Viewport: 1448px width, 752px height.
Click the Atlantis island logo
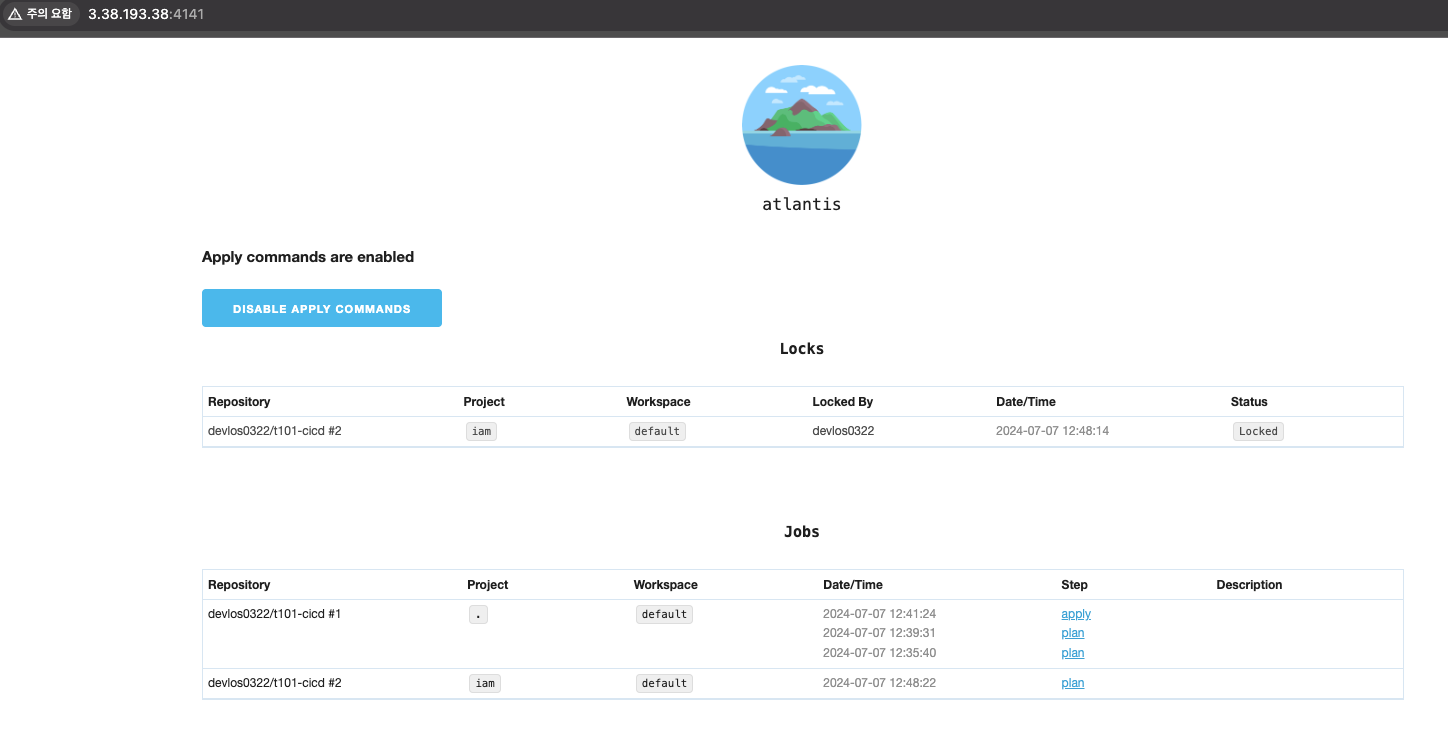pyautogui.click(x=801, y=125)
